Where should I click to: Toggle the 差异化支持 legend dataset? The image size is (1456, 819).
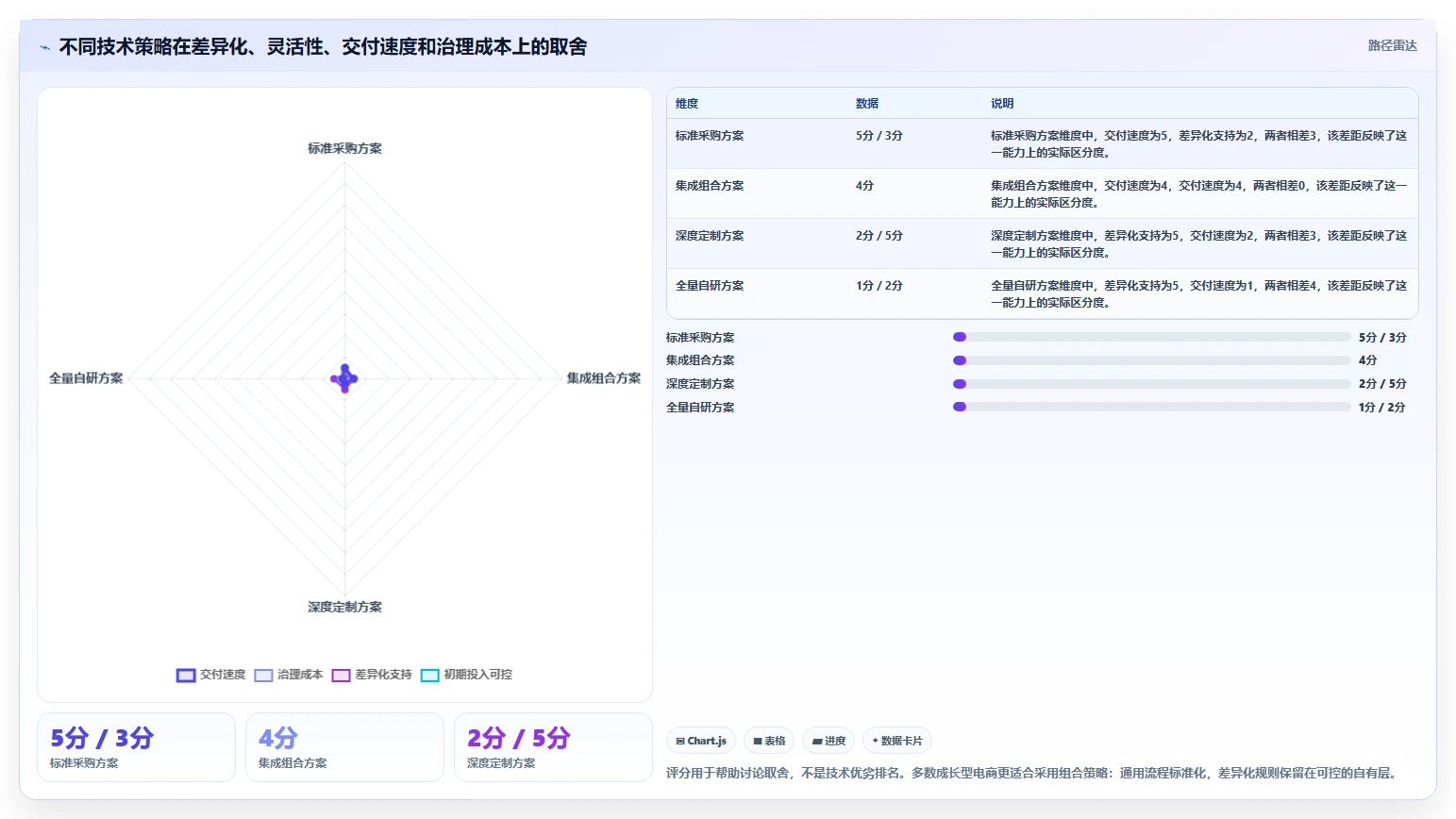pos(372,675)
